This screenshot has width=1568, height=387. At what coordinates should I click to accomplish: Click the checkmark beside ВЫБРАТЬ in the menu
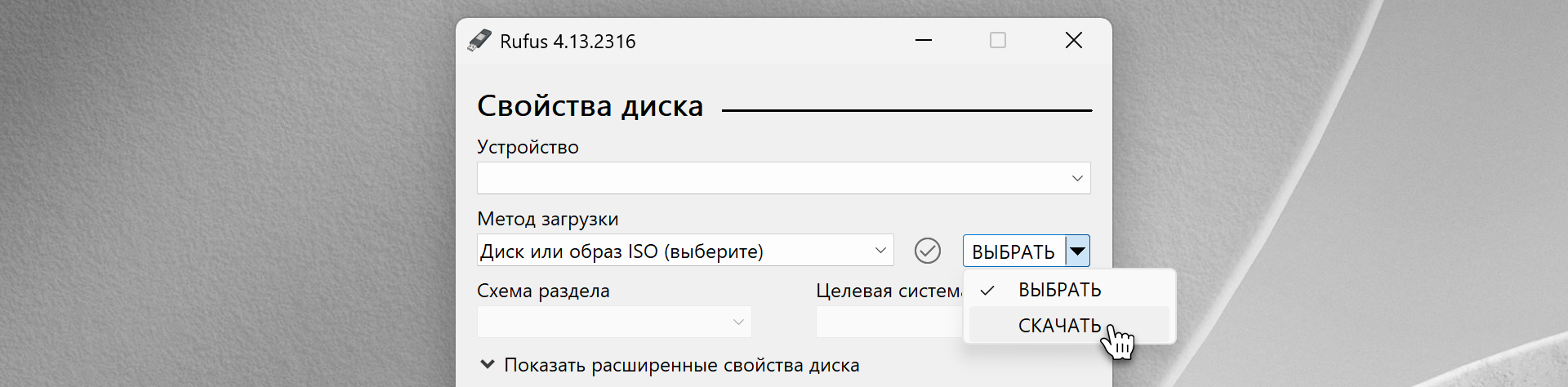pyautogui.click(x=987, y=291)
